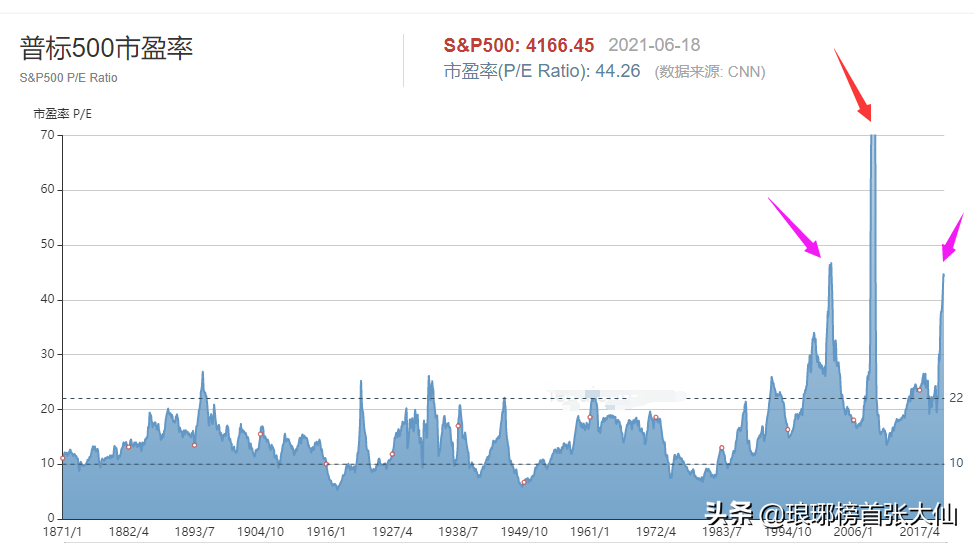The image size is (974, 543).
Task: Click the data source note (数据来源: CNN)
Action: pos(710,71)
